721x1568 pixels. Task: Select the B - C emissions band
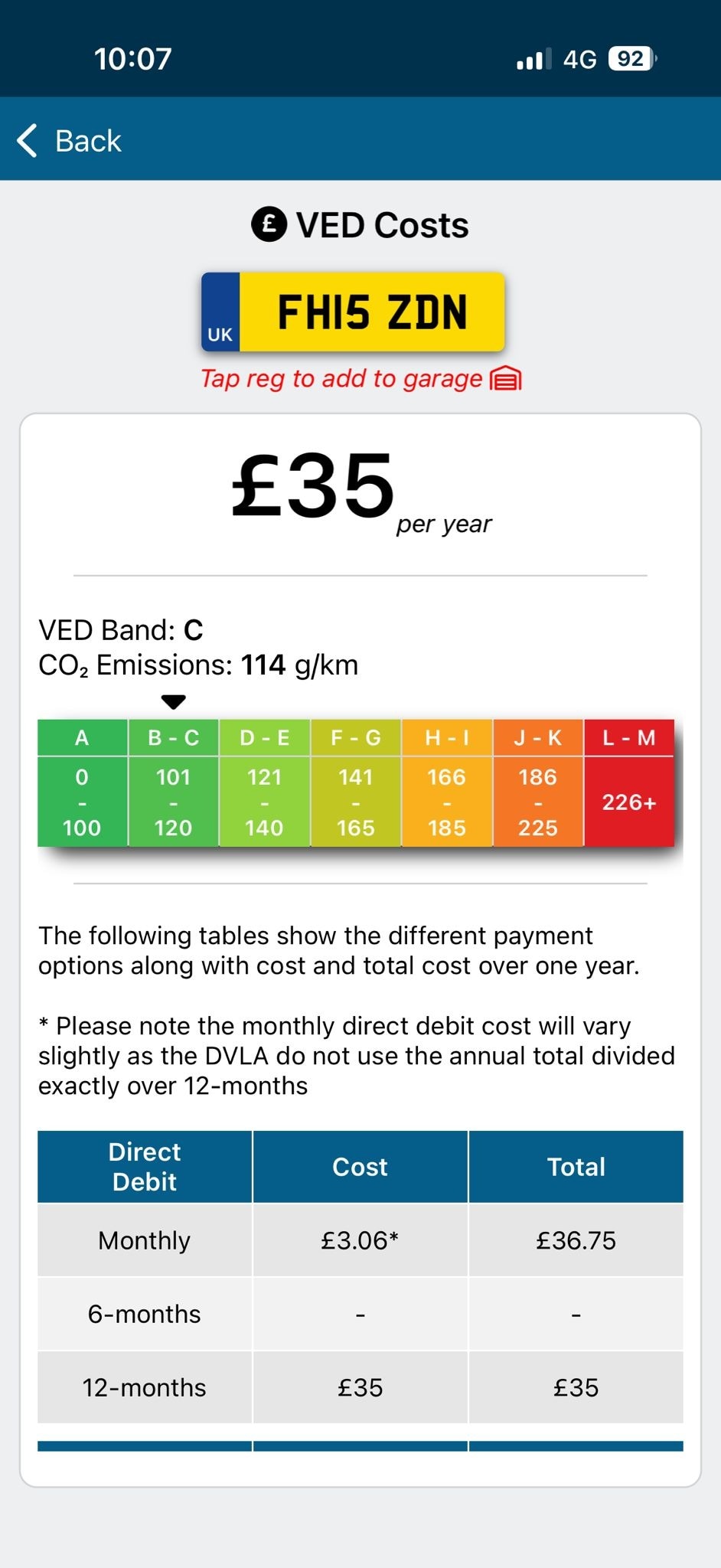coord(174,782)
